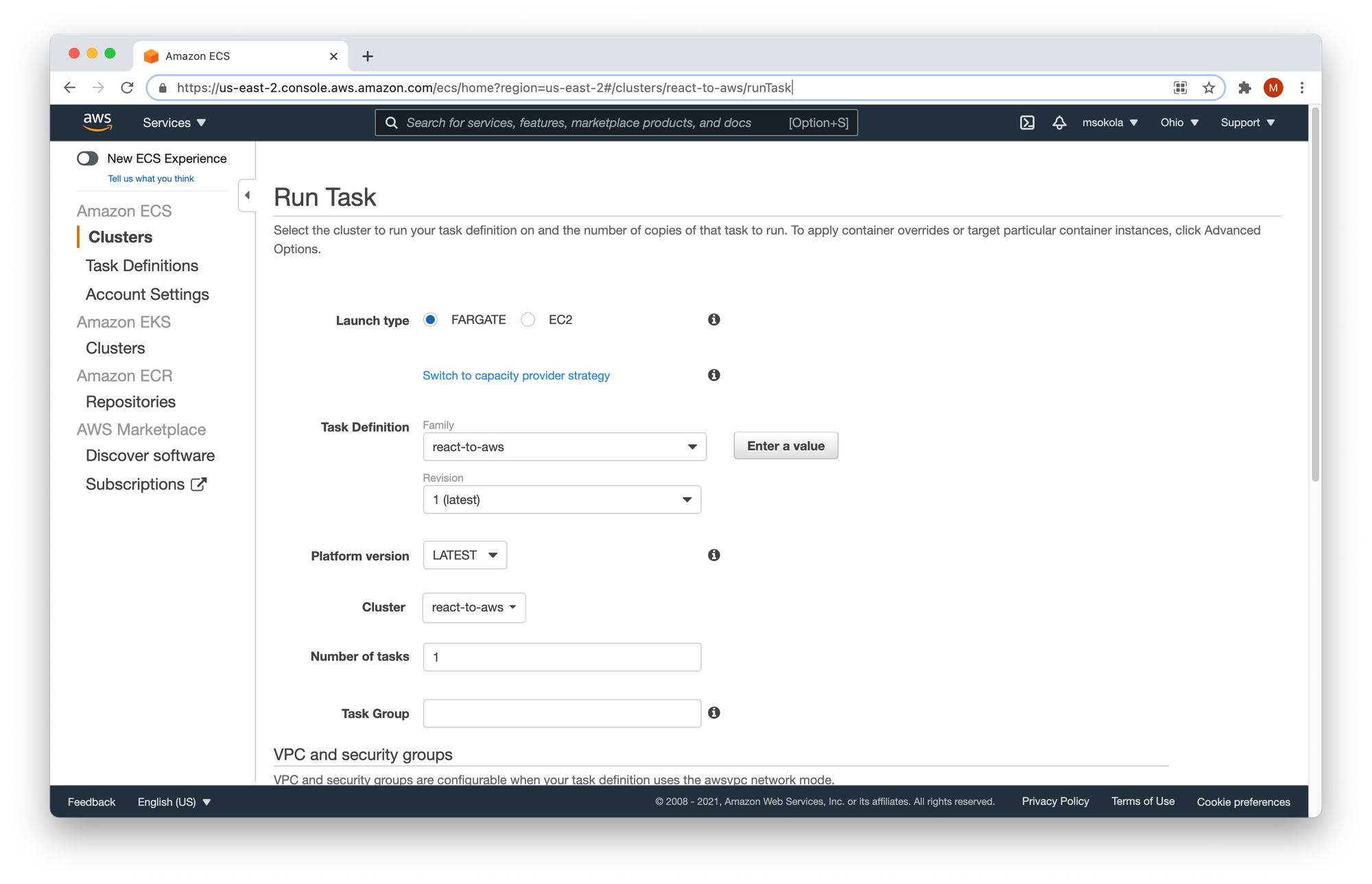Viewport: 1372px width, 884px height.
Task: Toggle the New ECS Experience switch
Action: (88, 158)
